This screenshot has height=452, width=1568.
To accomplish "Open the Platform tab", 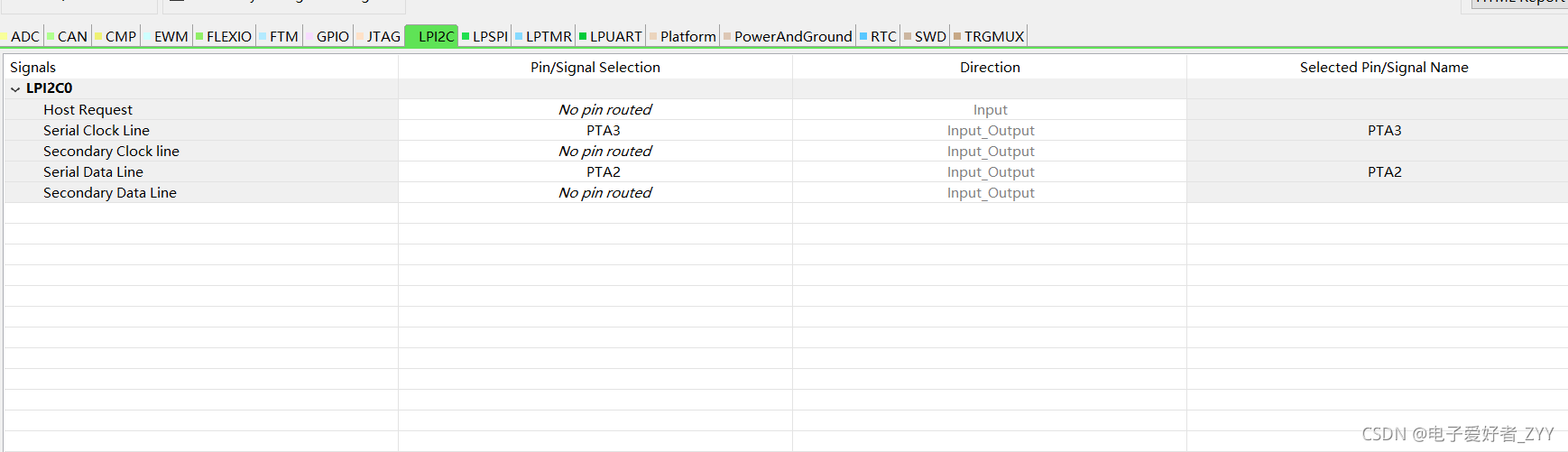I will pos(683,36).
